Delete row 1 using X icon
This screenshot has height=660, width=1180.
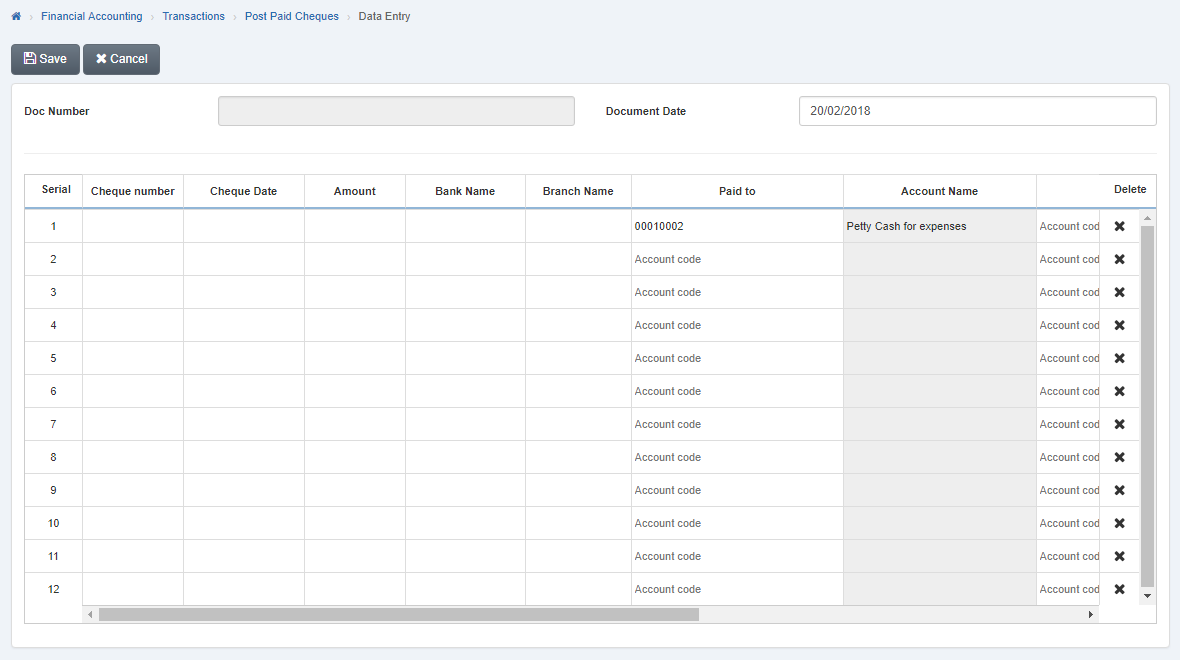pyautogui.click(x=1119, y=226)
